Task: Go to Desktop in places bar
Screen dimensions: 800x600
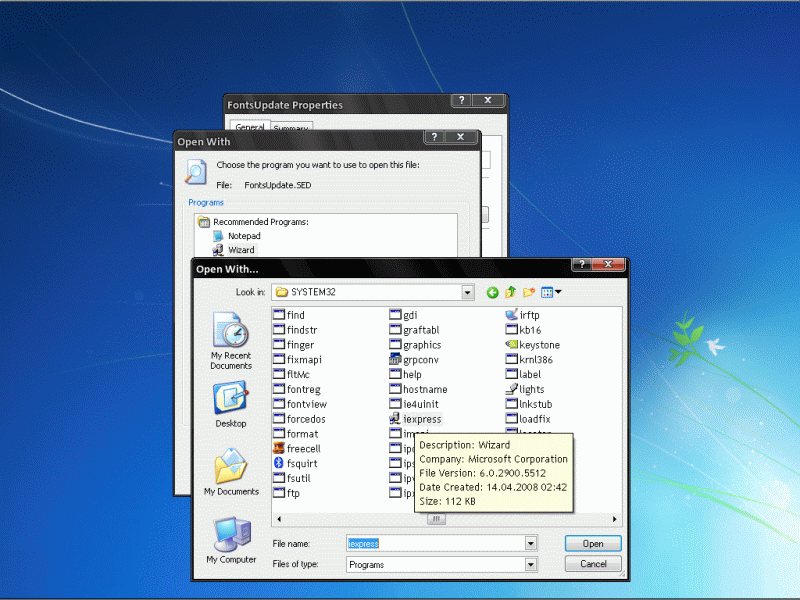Action: pyautogui.click(x=230, y=403)
